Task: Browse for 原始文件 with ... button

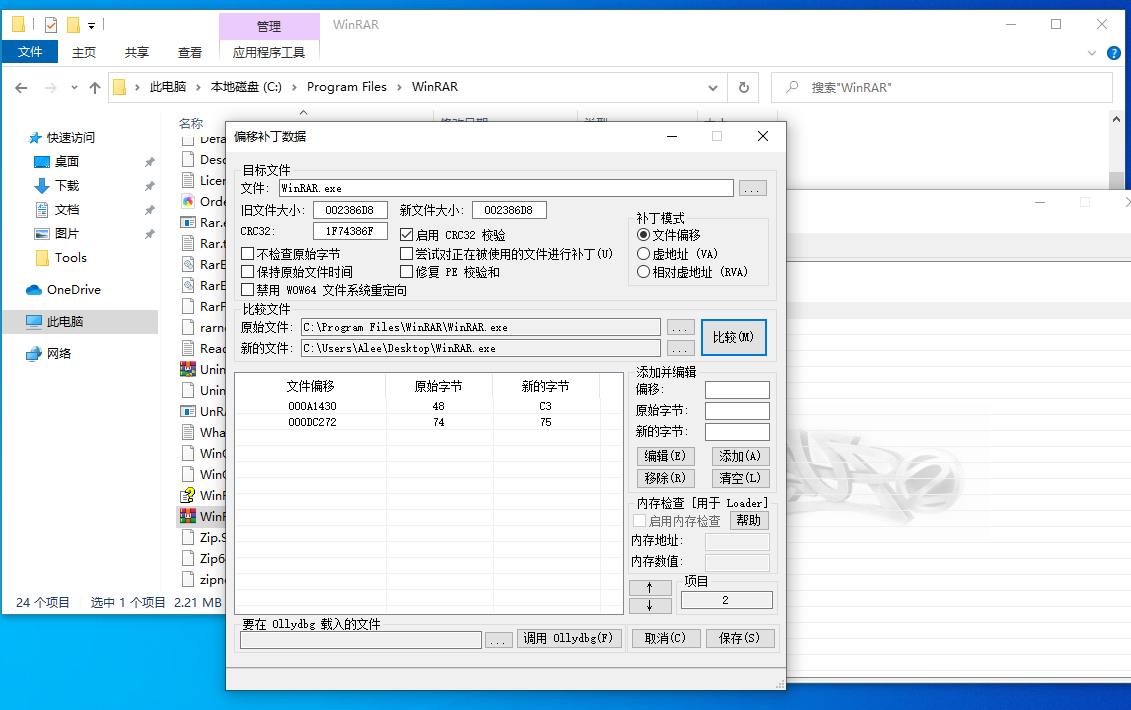Action: point(680,327)
